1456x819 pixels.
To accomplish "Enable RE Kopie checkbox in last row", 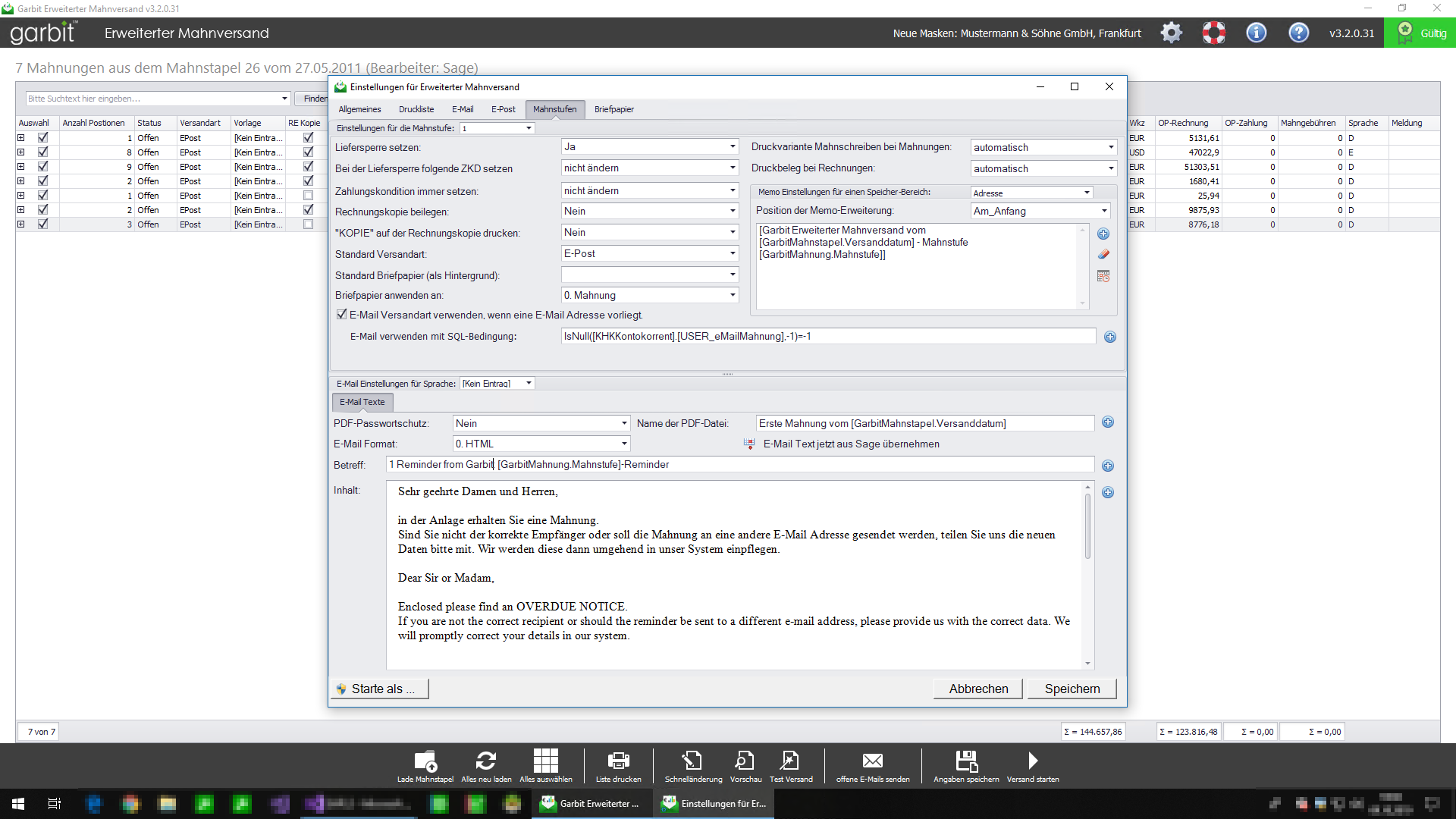I will point(308,224).
